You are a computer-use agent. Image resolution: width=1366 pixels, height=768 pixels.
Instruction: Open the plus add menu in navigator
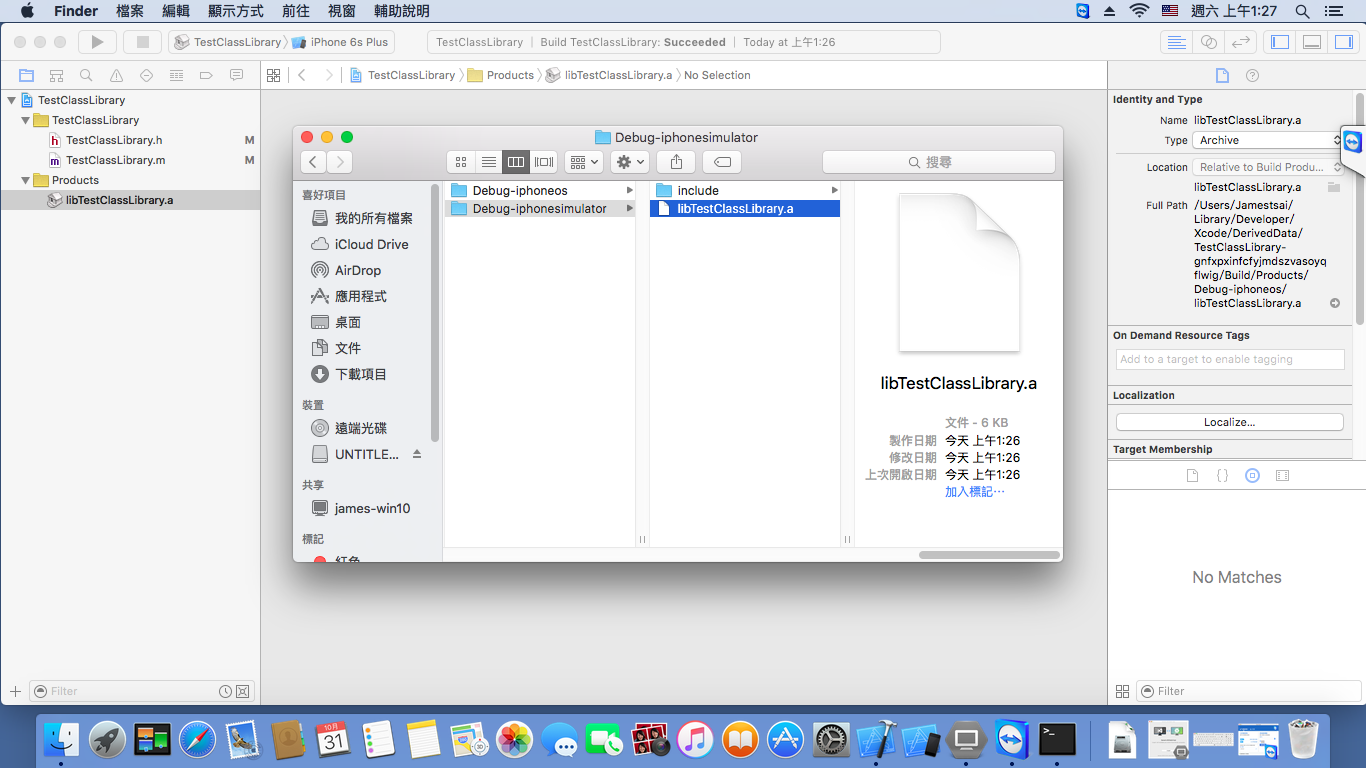pos(15,691)
